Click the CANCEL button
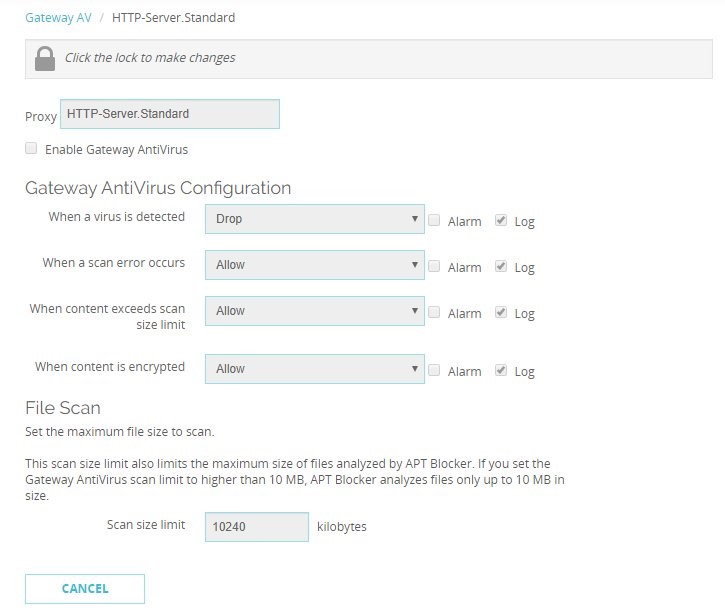This screenshot has width=725, height=613. [x=85, y=588]
